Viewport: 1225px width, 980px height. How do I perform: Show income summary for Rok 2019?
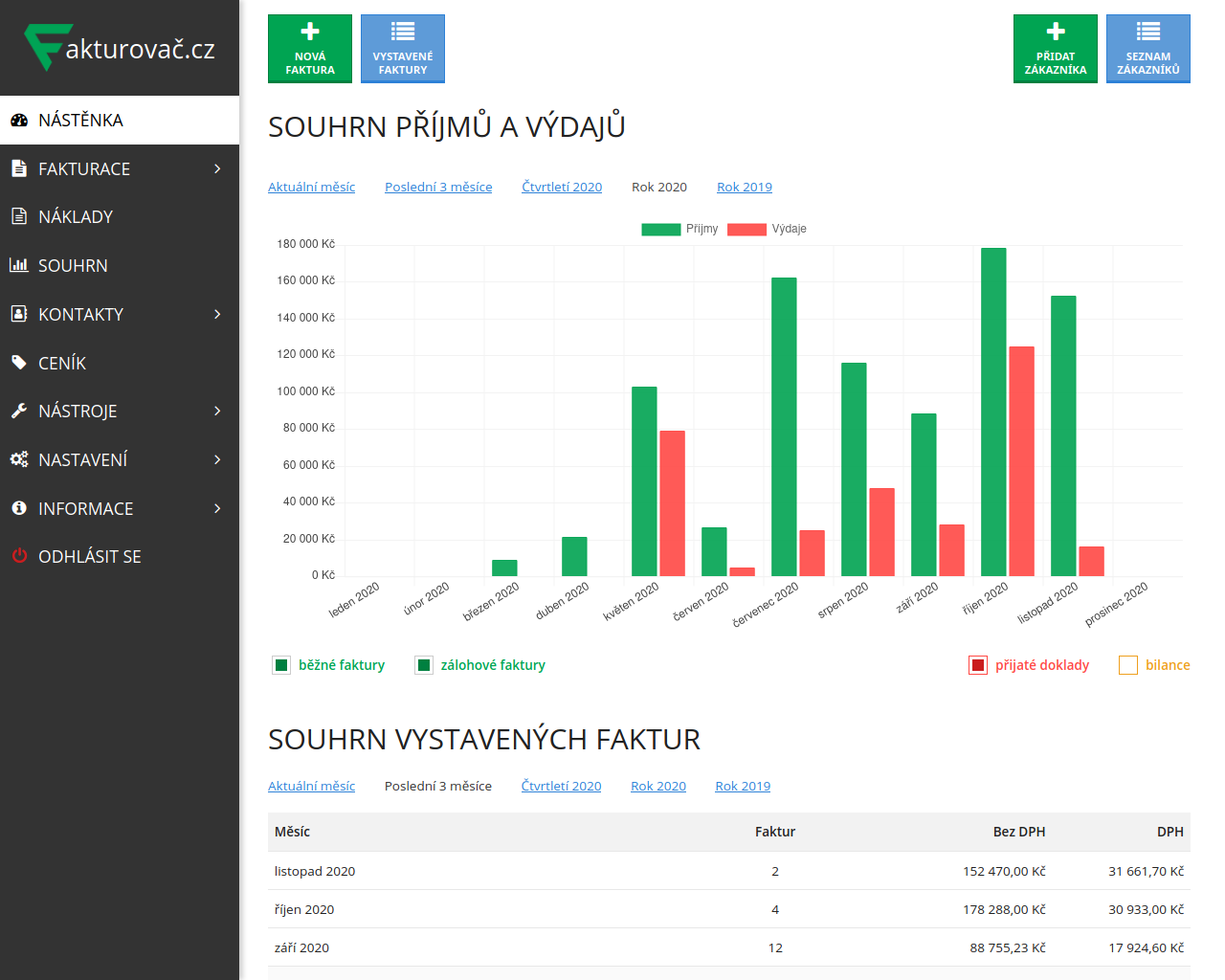744,187
